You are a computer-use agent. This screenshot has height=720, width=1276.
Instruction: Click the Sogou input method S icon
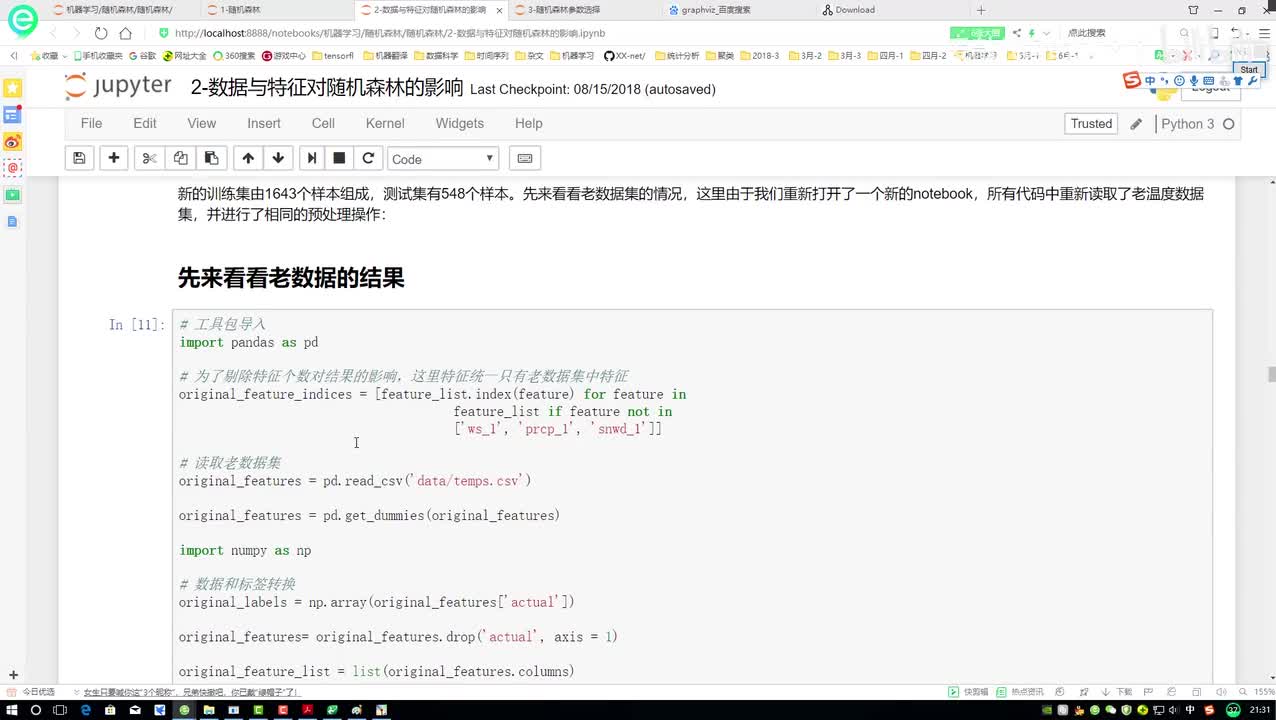[x=1132, y=80]
